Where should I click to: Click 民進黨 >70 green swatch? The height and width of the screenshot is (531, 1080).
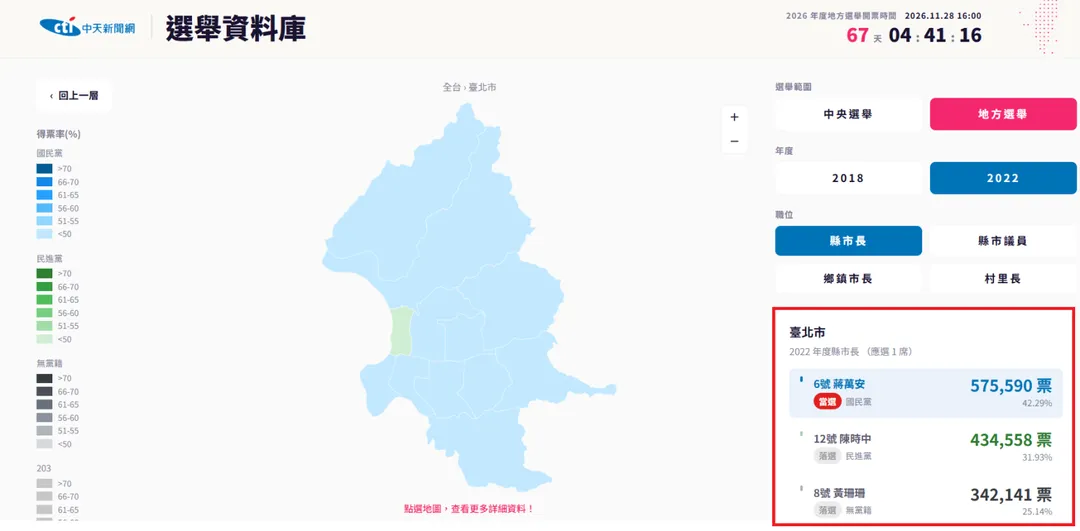[x=45, y=273]
